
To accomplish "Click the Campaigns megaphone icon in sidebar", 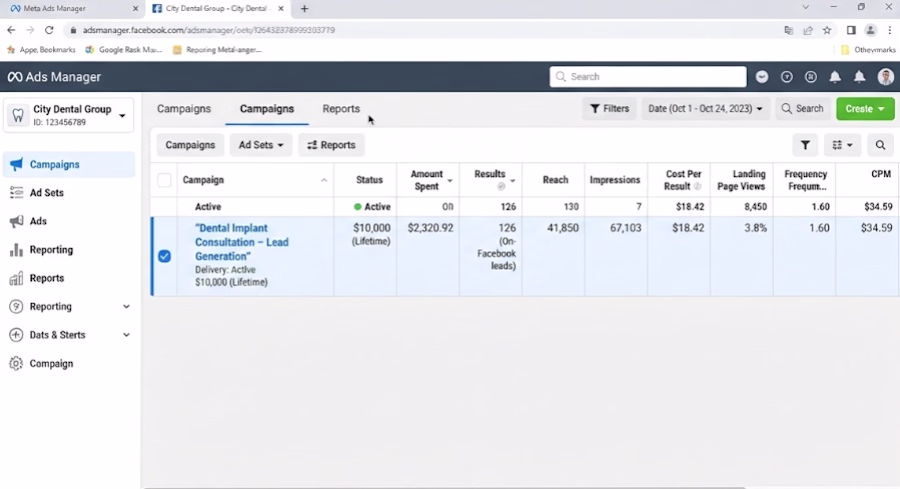I will (16, 164).
